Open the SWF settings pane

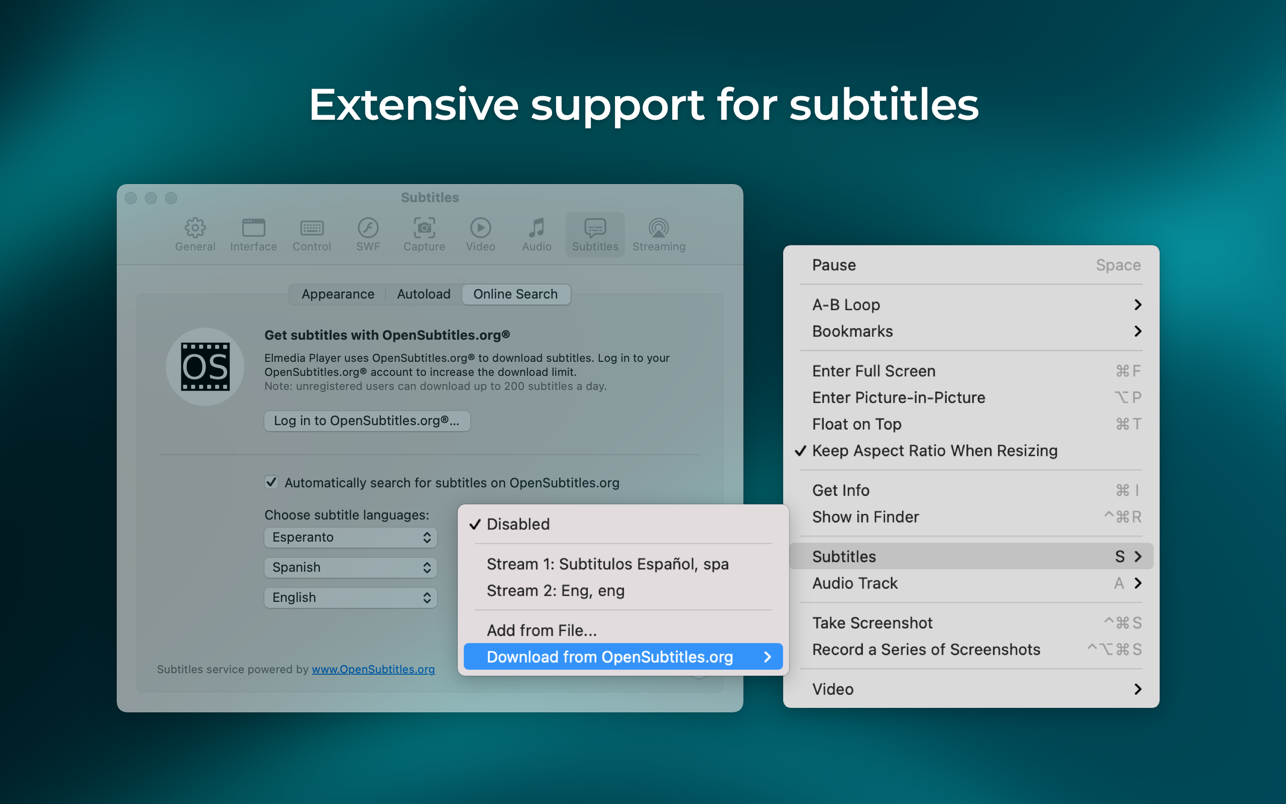[x=368, y=234]
